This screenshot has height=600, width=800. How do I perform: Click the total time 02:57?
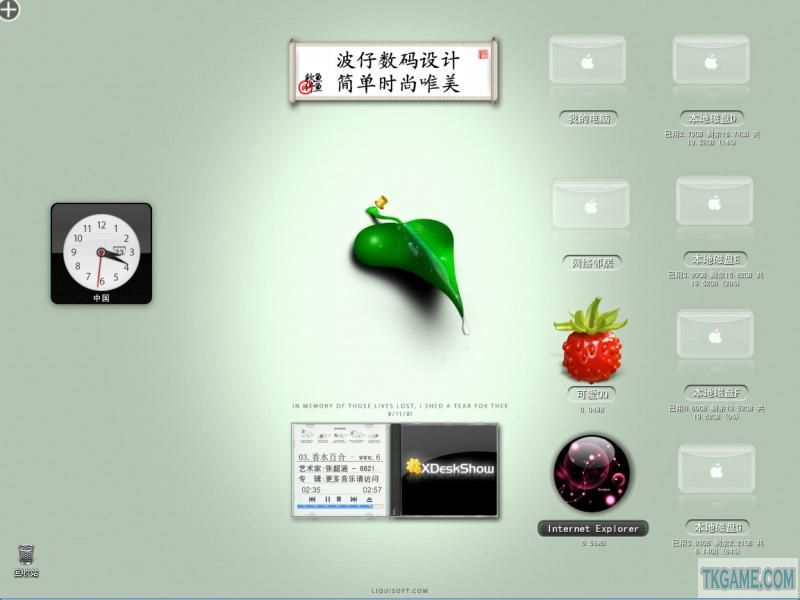[372, 489]
